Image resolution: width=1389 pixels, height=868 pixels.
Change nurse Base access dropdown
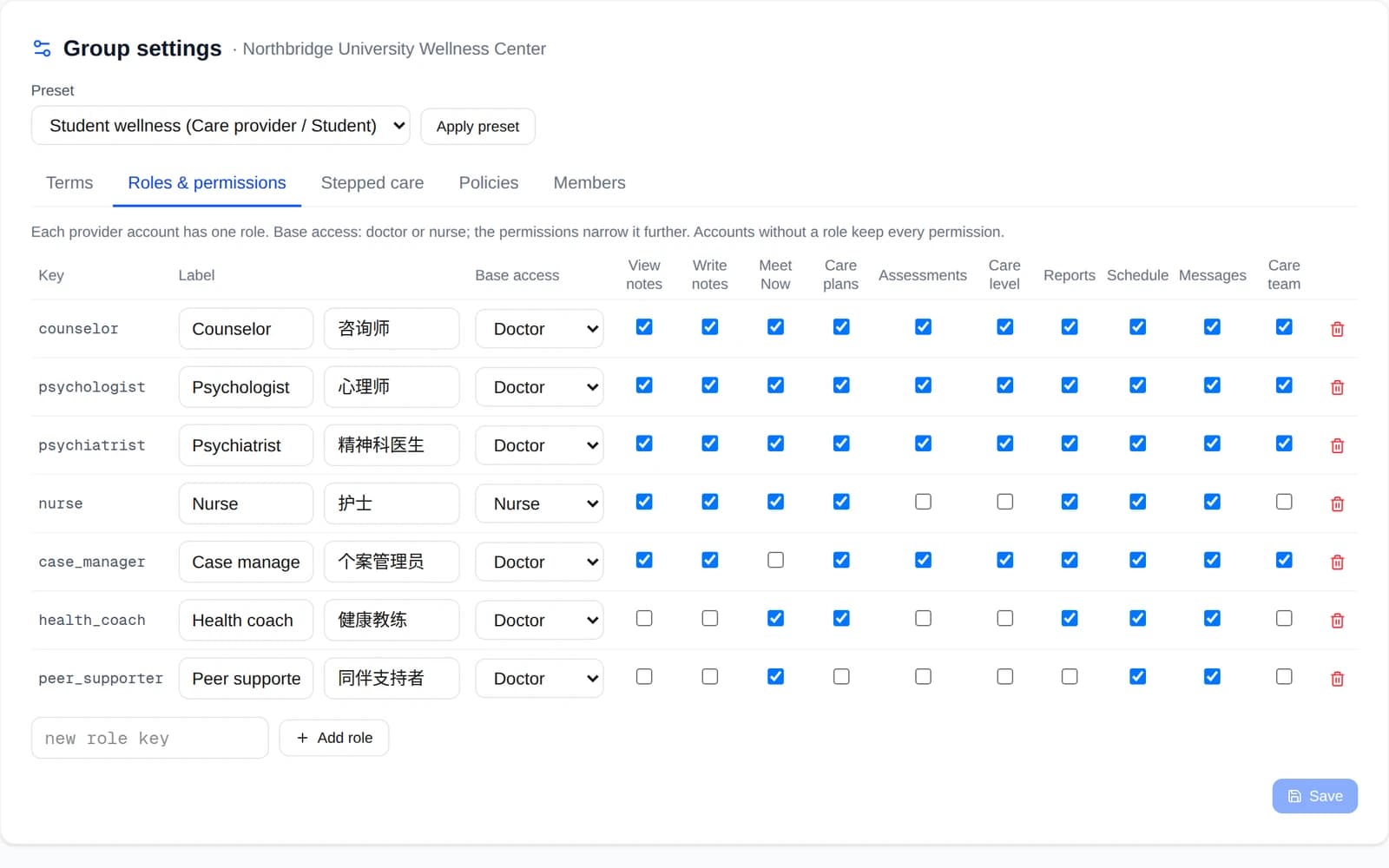[539, 503]
